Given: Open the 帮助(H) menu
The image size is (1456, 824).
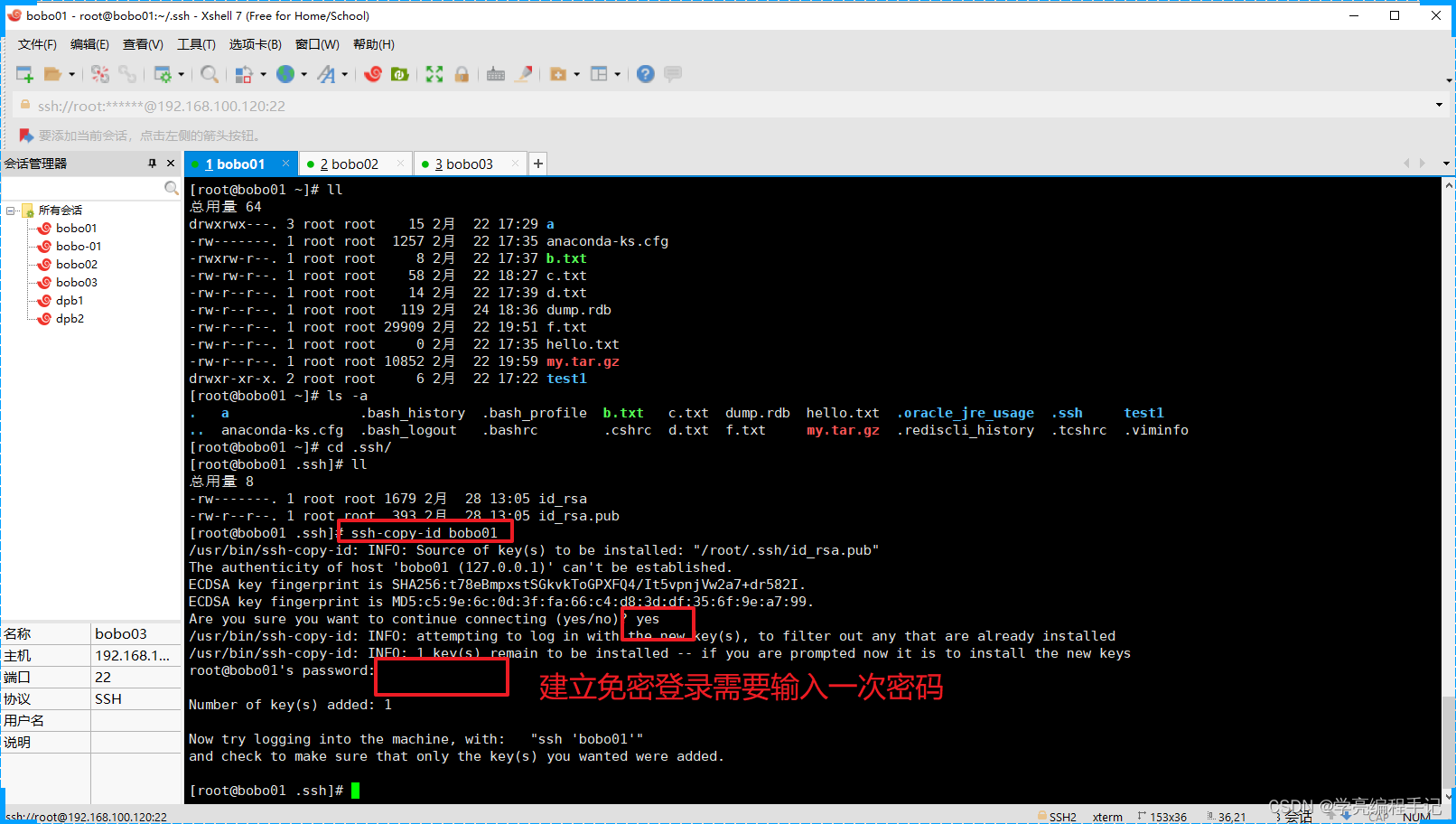Looking at the screenshot, I should click(373, 44).
